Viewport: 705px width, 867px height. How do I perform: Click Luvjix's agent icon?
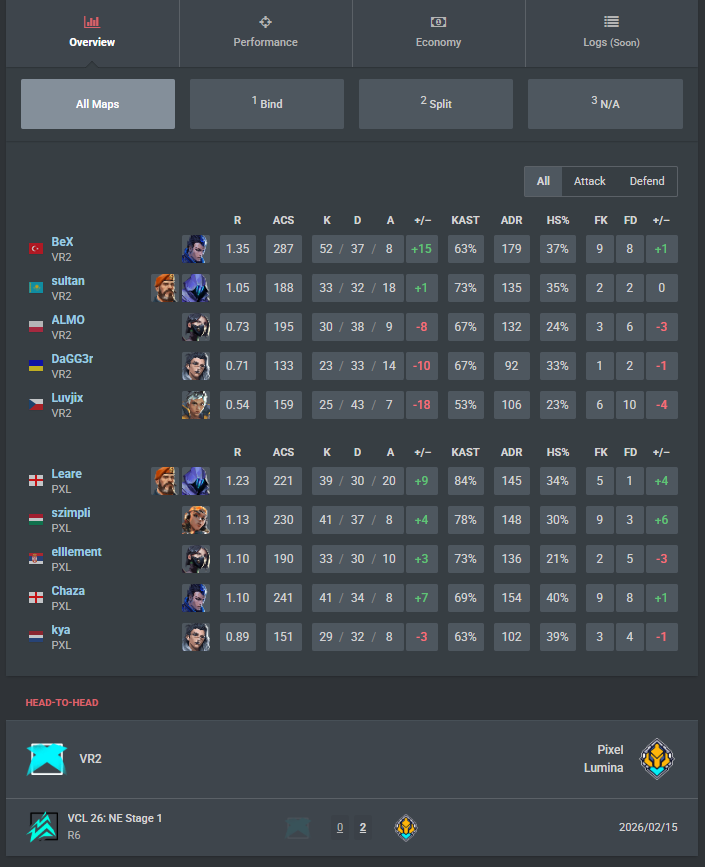[196, 405]
